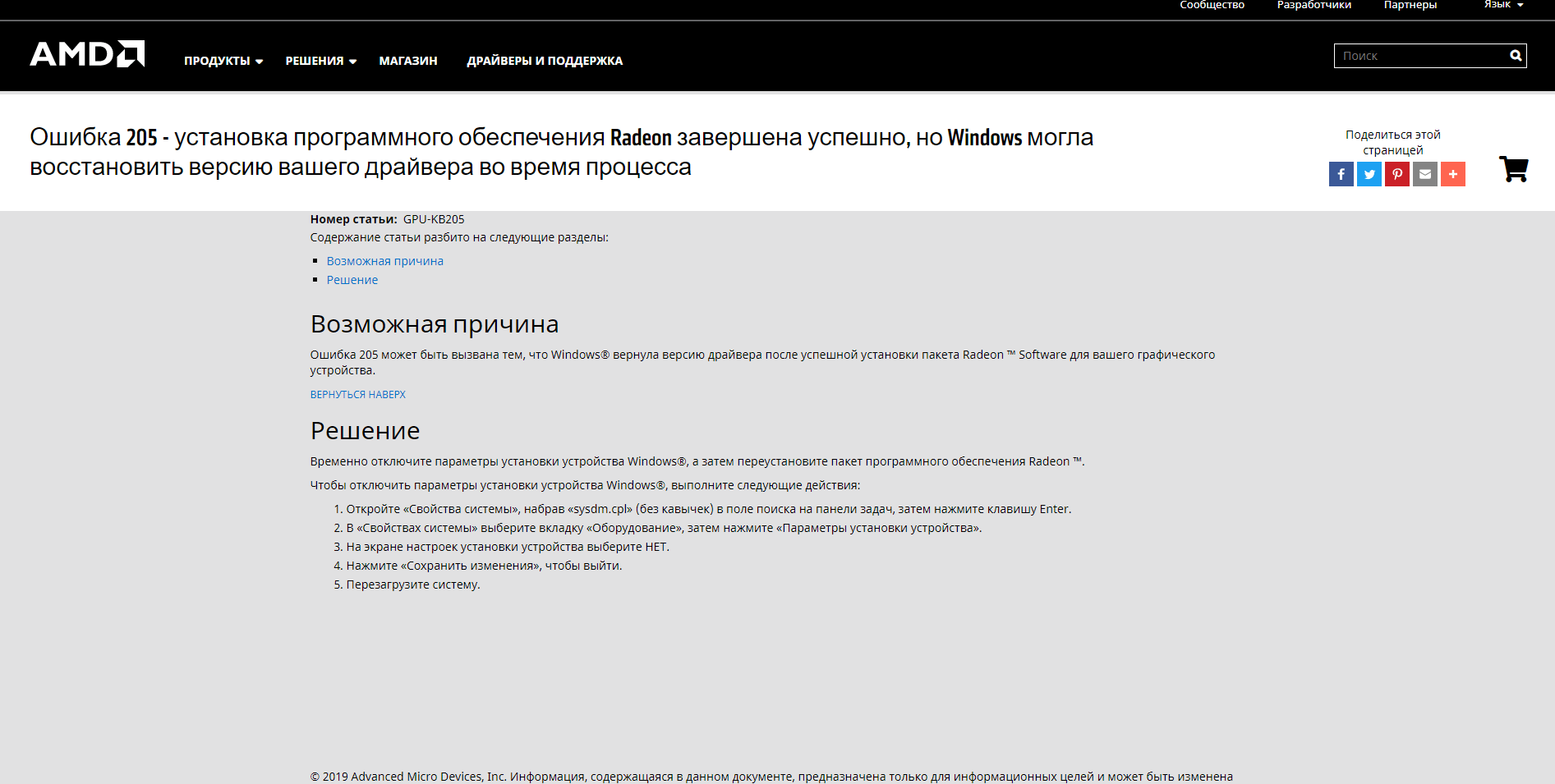
Task: Share the page on Pinterest
Action: 1396,174
